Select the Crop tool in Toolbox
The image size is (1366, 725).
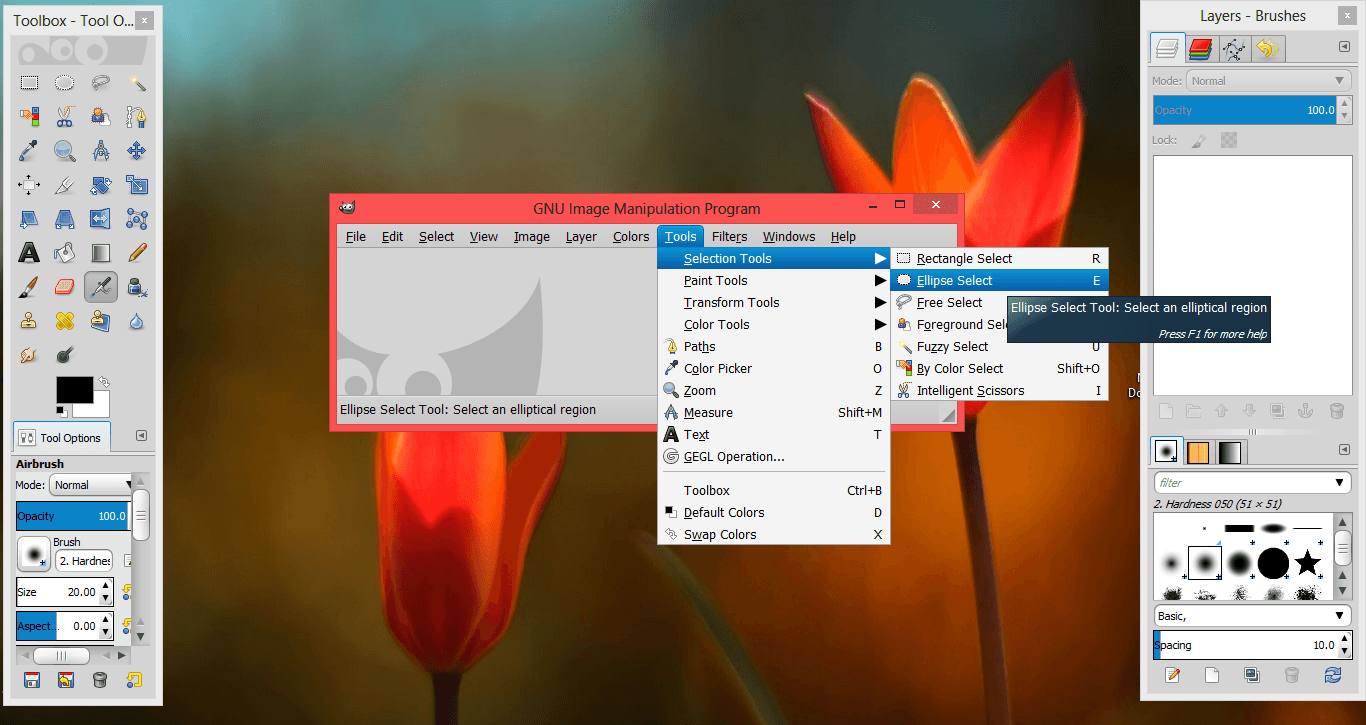(x=65, y=185)
